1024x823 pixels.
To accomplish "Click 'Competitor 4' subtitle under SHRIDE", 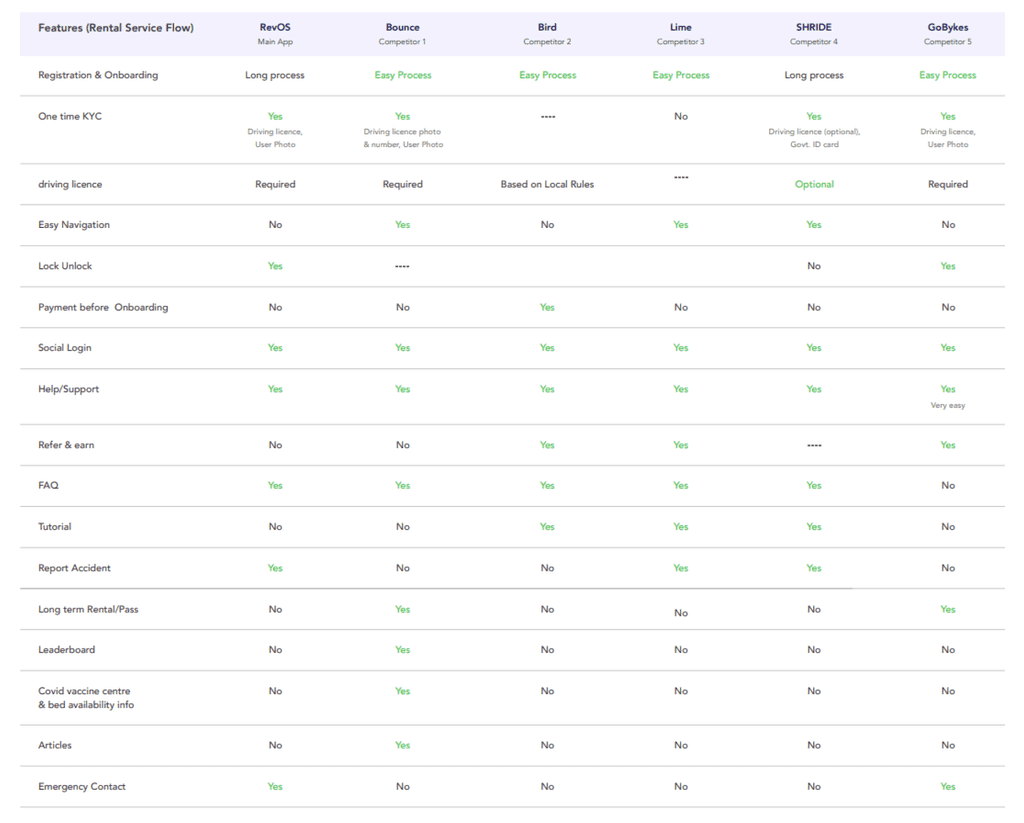I will point(814,42).
